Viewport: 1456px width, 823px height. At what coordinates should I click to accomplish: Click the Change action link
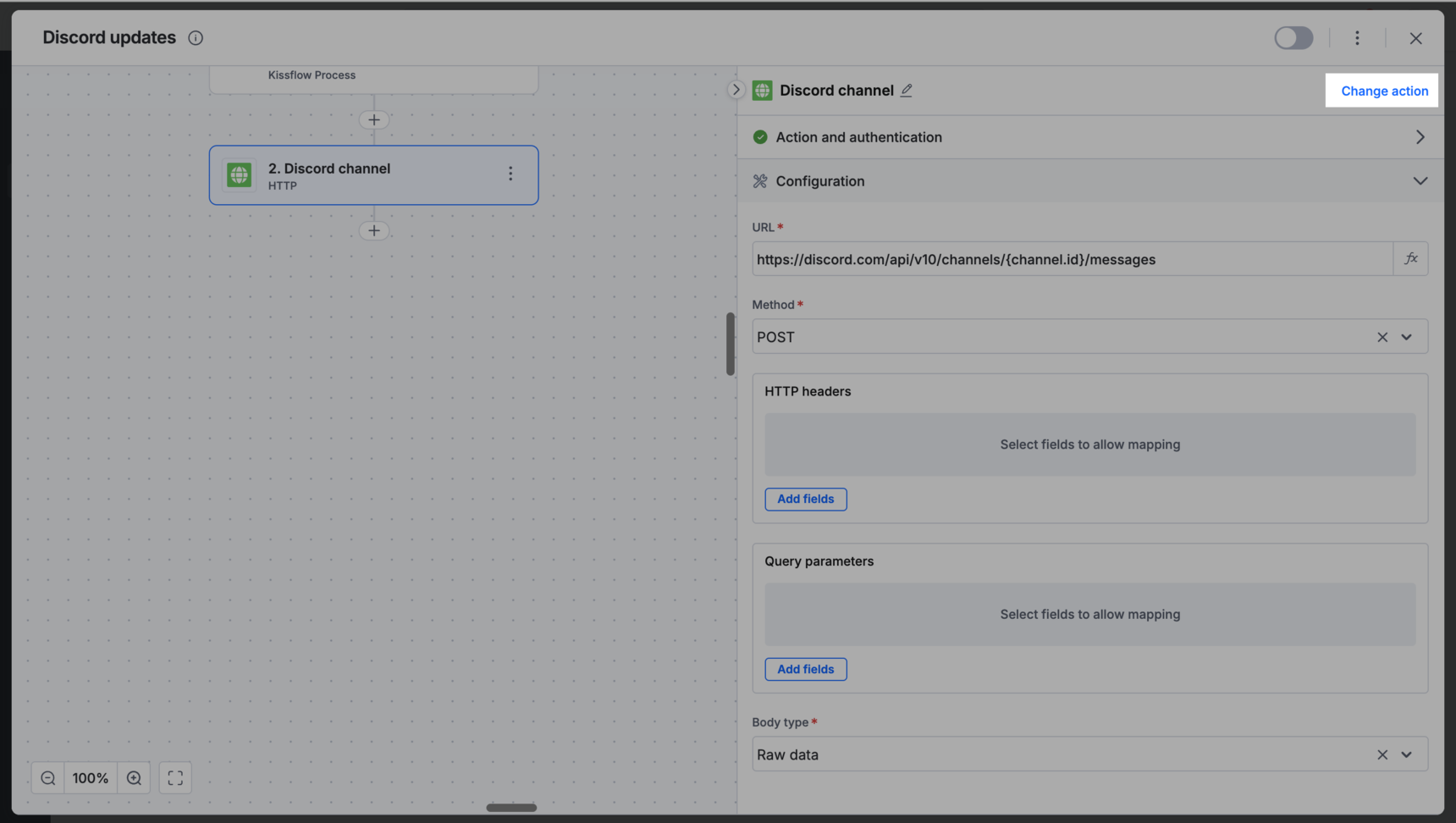(1384, 91)
